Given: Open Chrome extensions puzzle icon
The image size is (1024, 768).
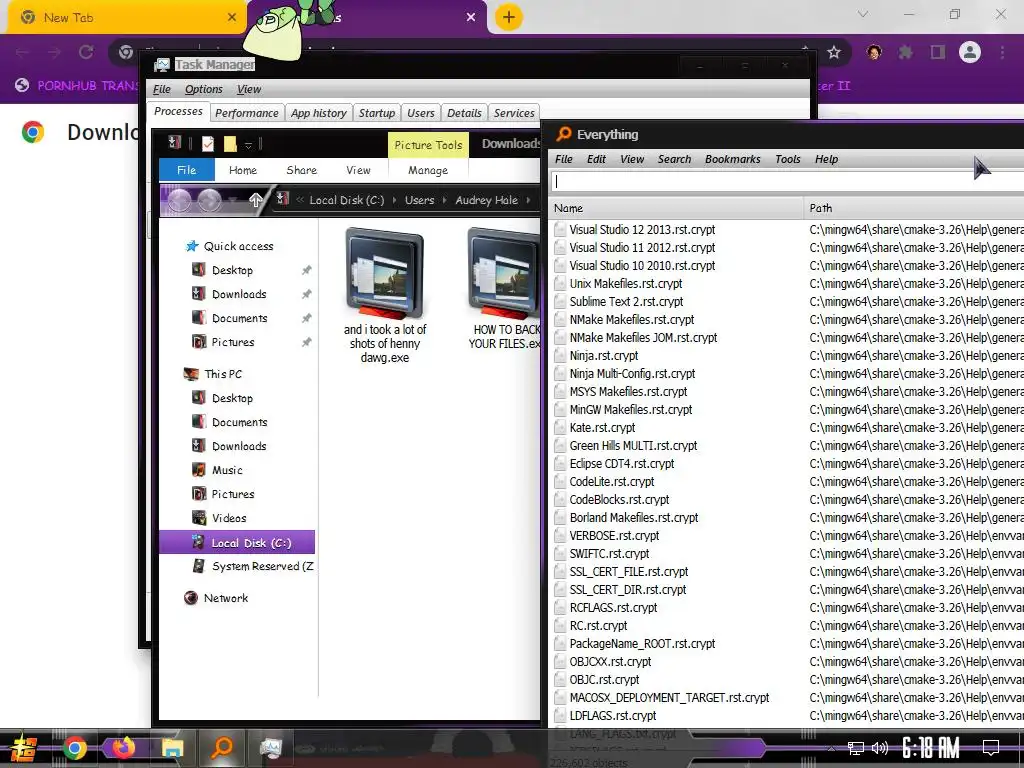Looking at the screenshot, I should pos(905,52).
